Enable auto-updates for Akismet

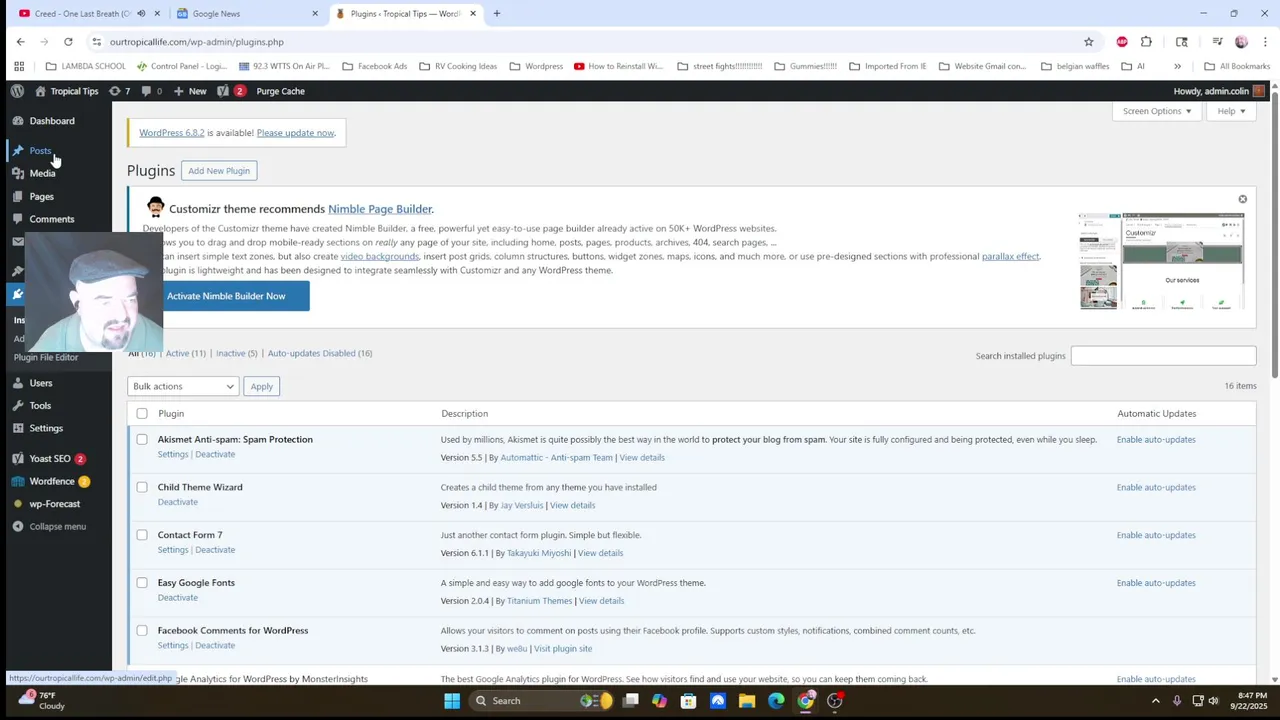pos(1156,439)
